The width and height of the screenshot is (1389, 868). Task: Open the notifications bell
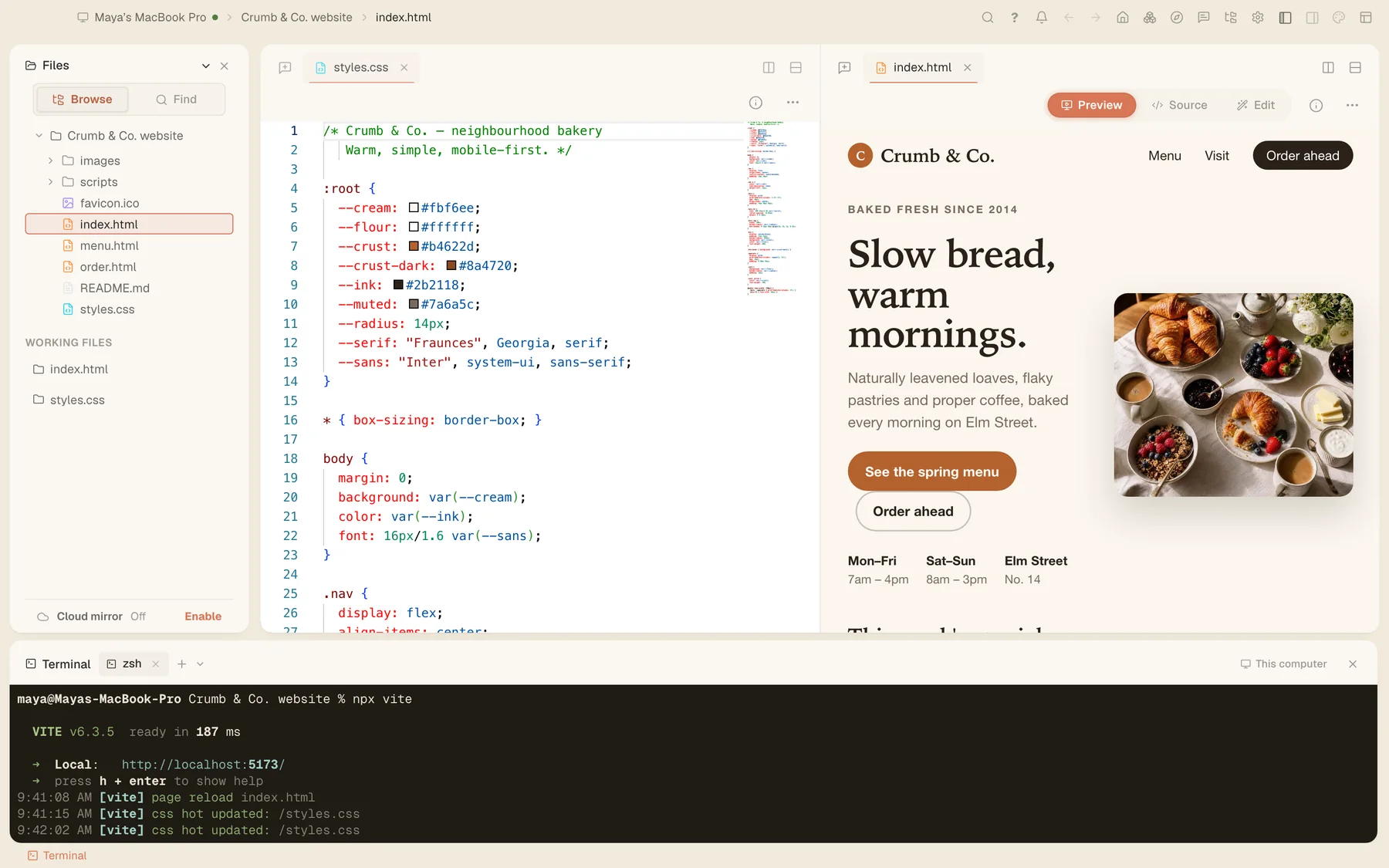coord(1041,17)
